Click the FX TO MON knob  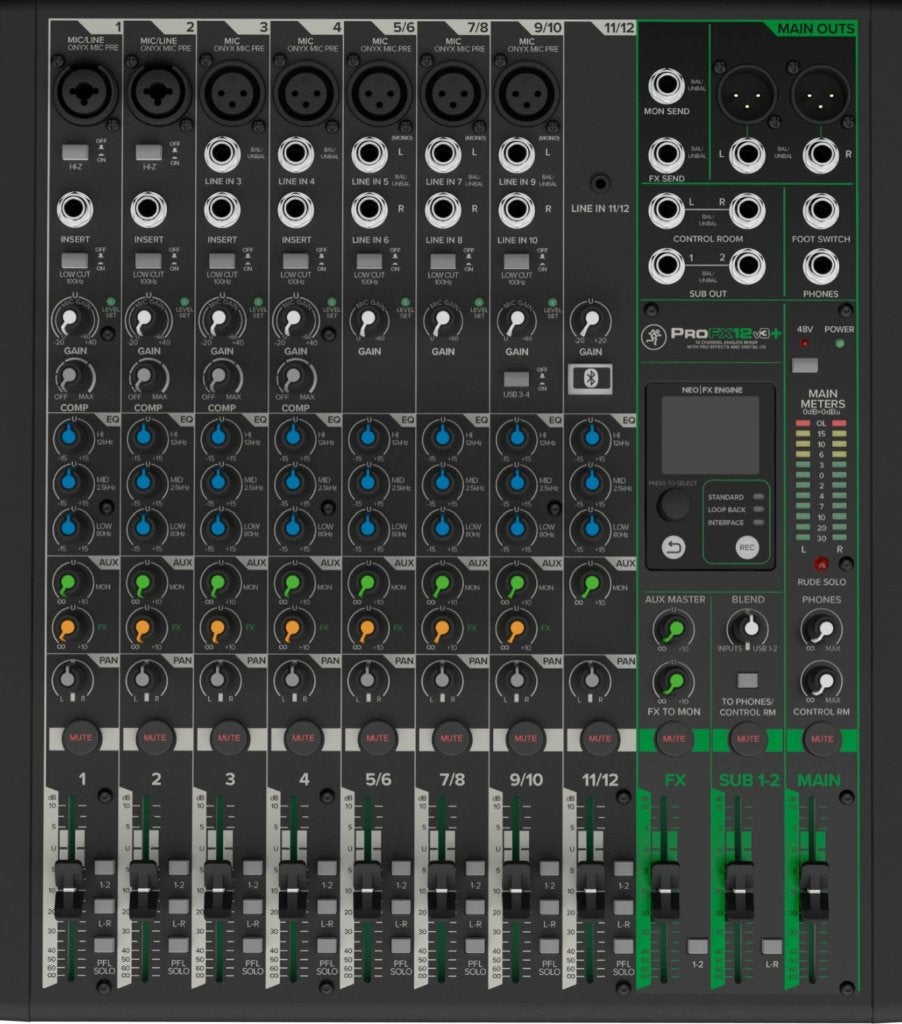pyautogui.click(x=673, y=682)
